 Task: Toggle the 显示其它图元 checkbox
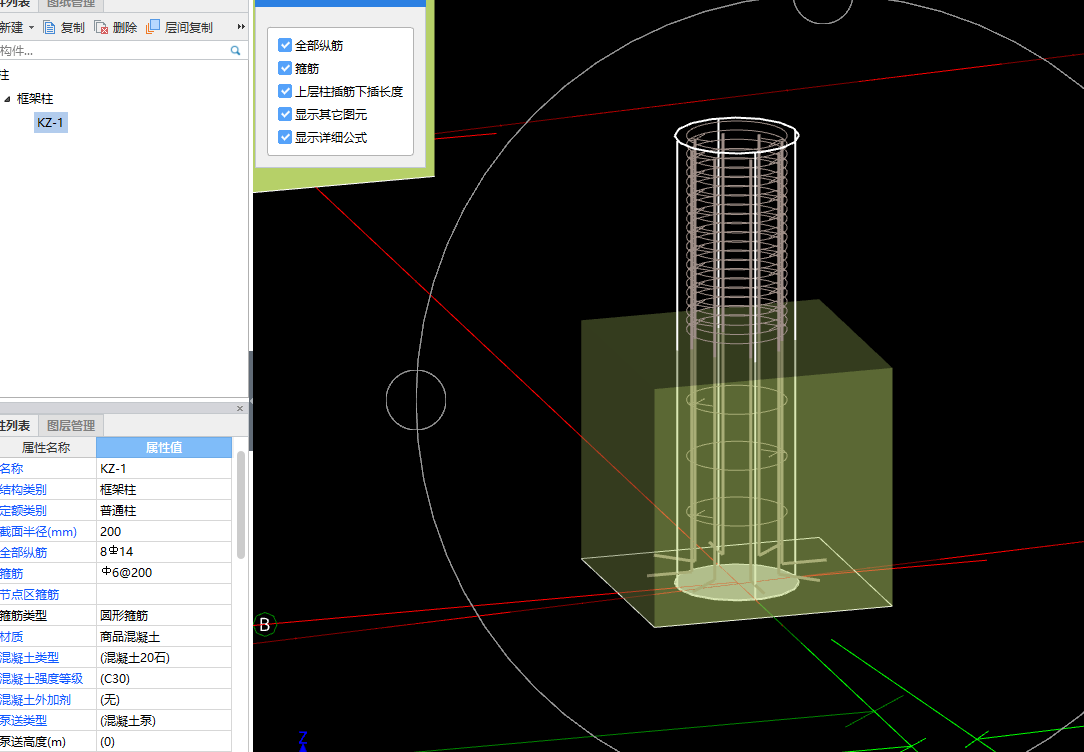tap(285, 113)
